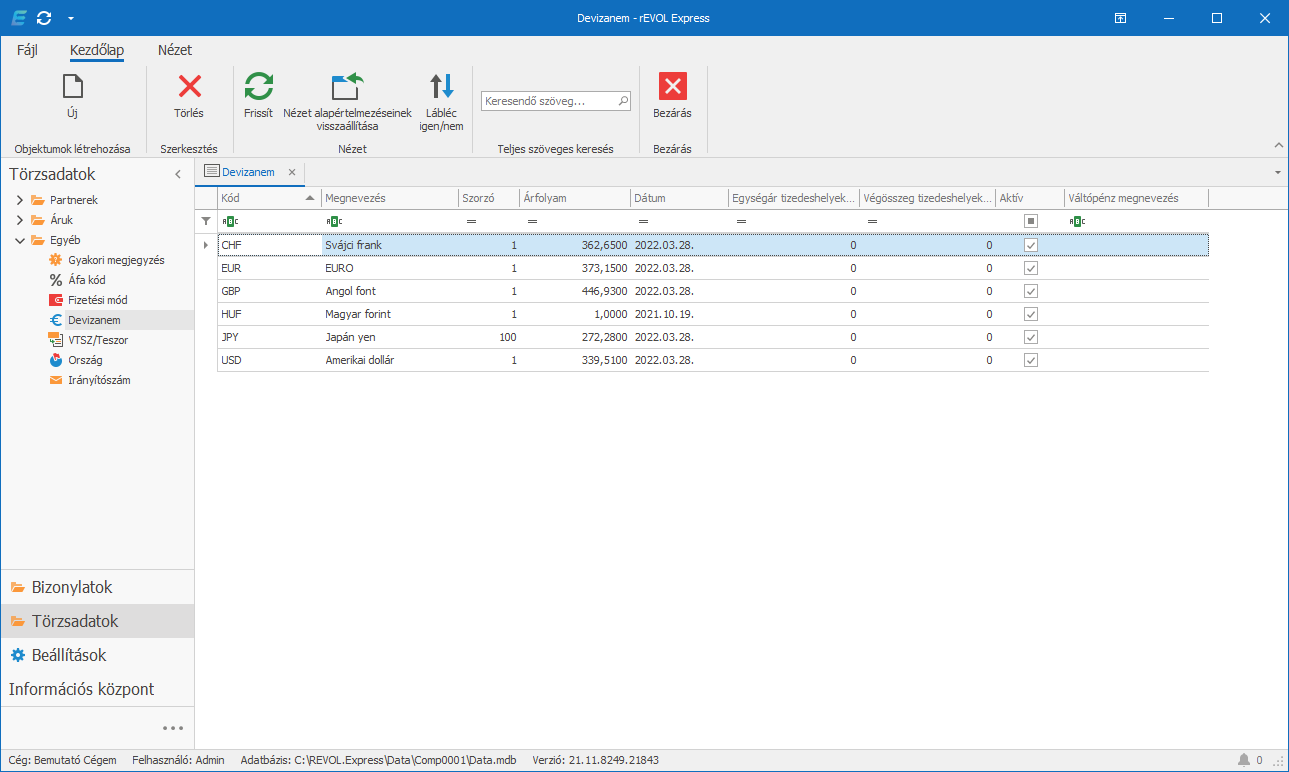The width and height of the screenshot is (1289, 772).
Task: Toggle the Aktív checkbox for the HUF row
Action: pyautogui.click(x=1030, y=314)
